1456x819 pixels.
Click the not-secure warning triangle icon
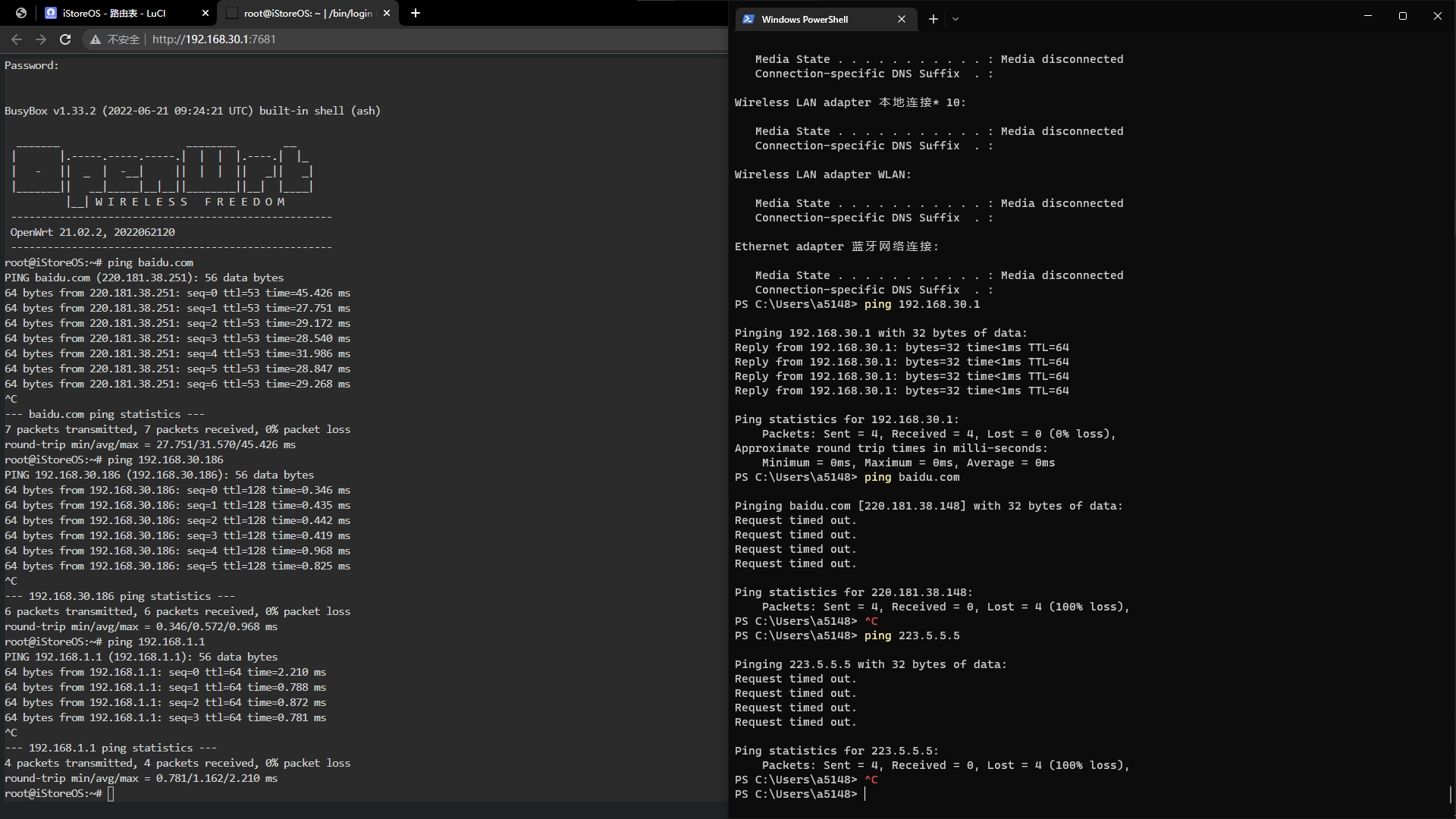(x=96, y=39)
